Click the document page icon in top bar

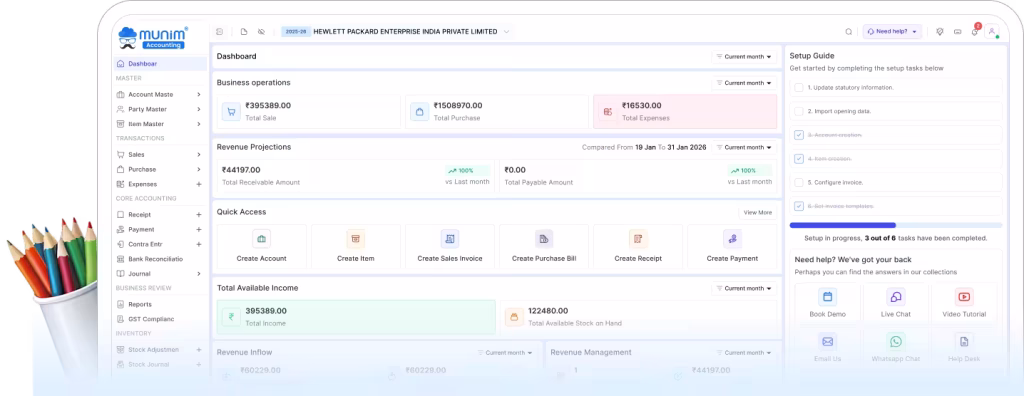point(244,31)
